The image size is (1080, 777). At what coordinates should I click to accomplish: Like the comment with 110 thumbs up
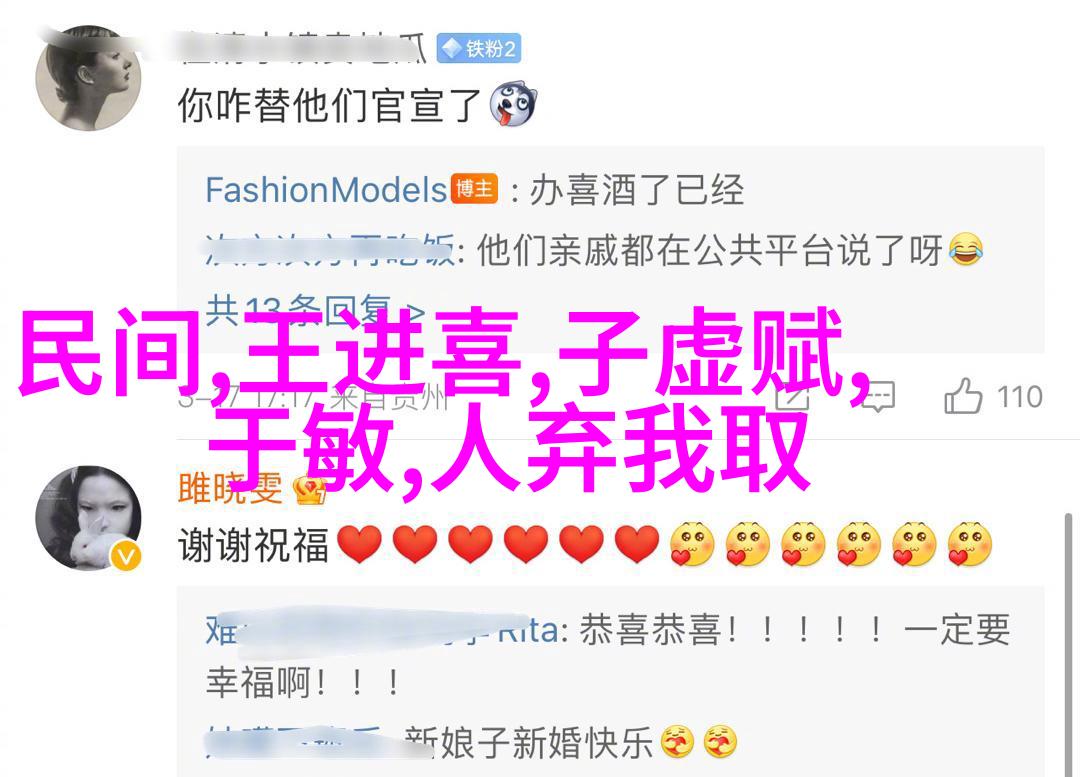[x=993, y=396]
